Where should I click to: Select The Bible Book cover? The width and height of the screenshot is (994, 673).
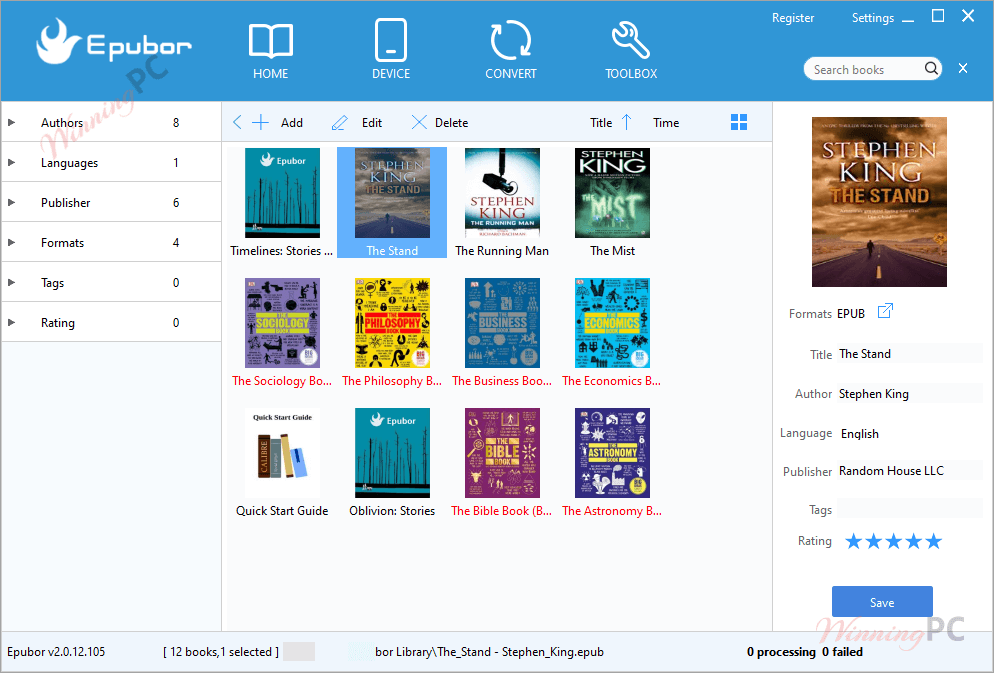pos(502,452)
